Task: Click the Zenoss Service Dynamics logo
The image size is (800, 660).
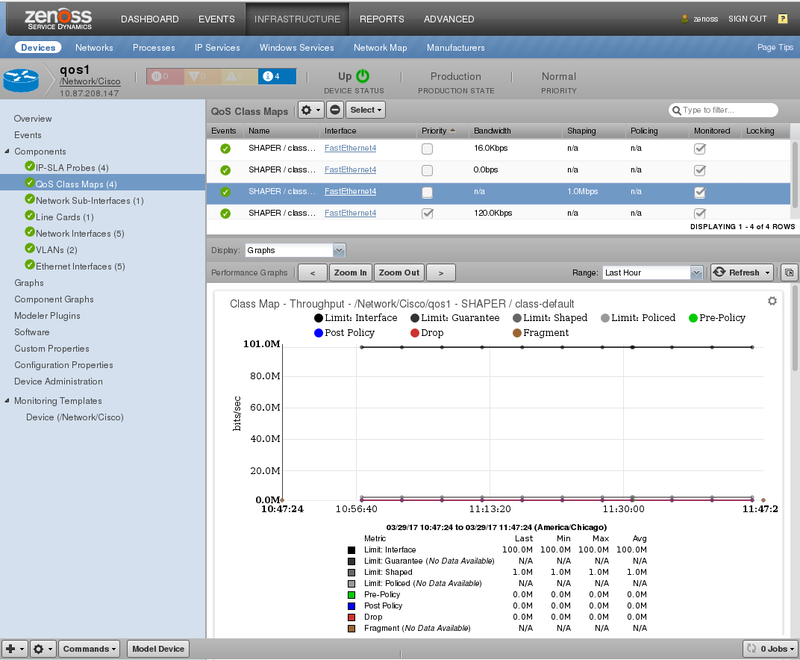Action: [x=58, y=19]
